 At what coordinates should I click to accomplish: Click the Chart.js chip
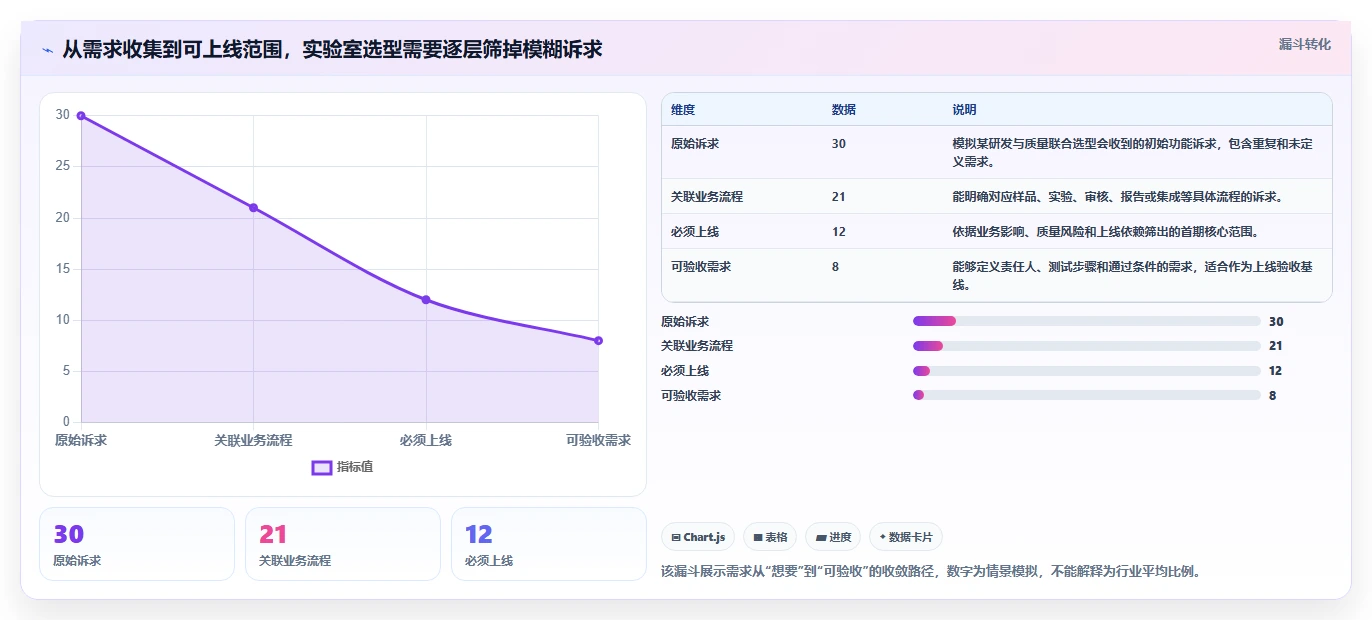698,537
